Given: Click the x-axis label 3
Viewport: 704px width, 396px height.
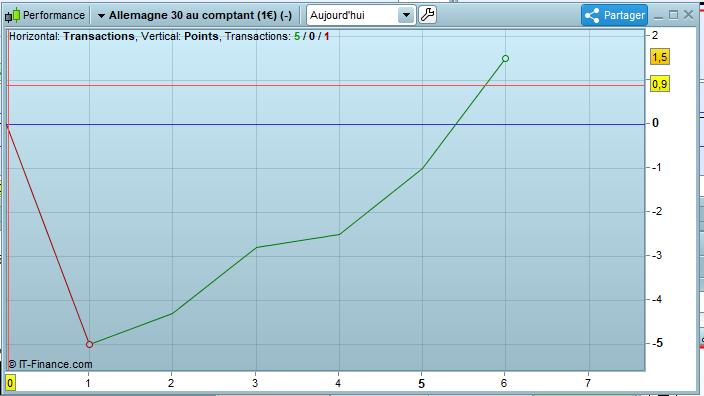Looking at the screenshot, I should point(255,383).
